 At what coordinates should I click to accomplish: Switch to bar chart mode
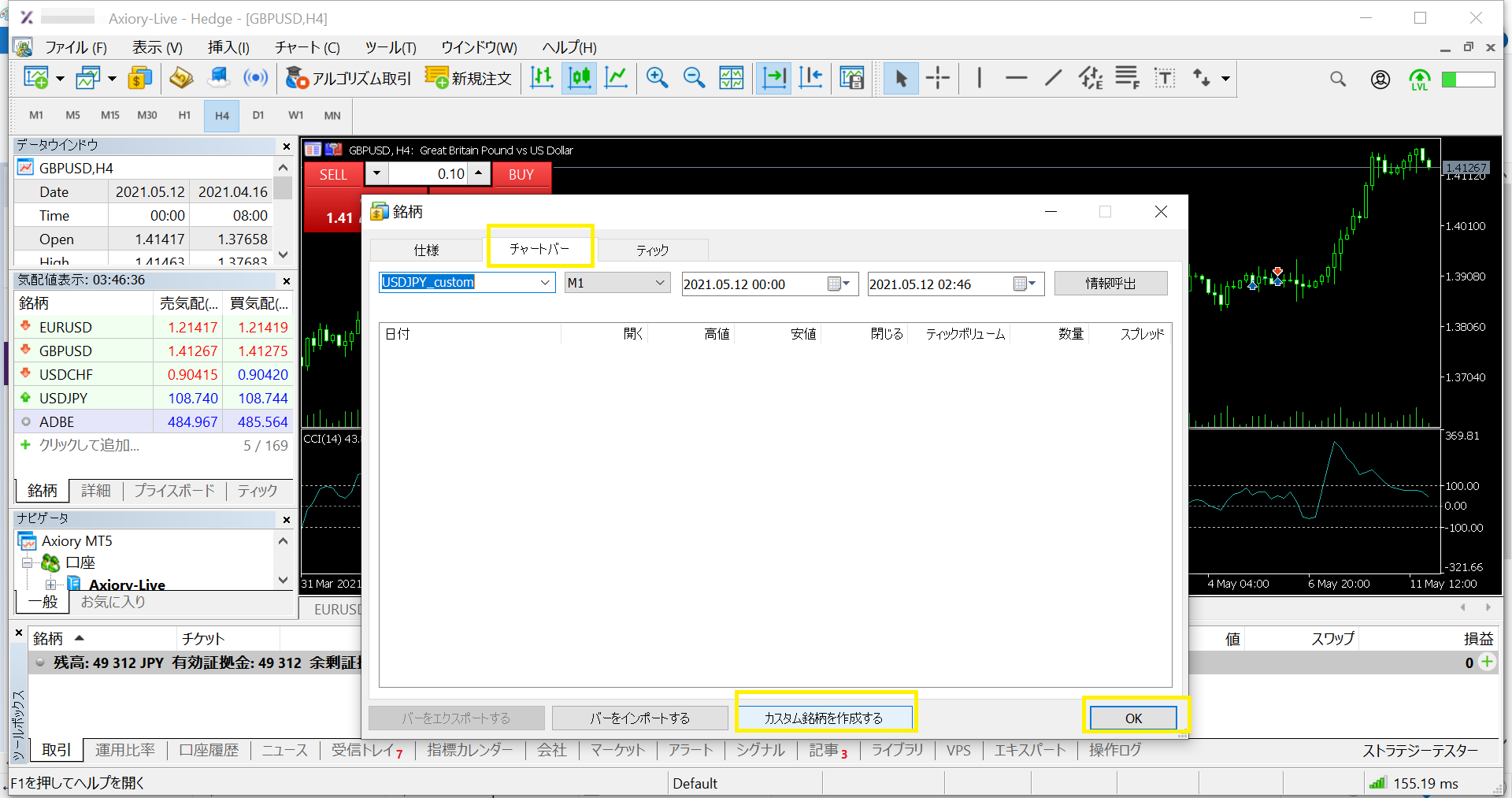tap(542, 78)
